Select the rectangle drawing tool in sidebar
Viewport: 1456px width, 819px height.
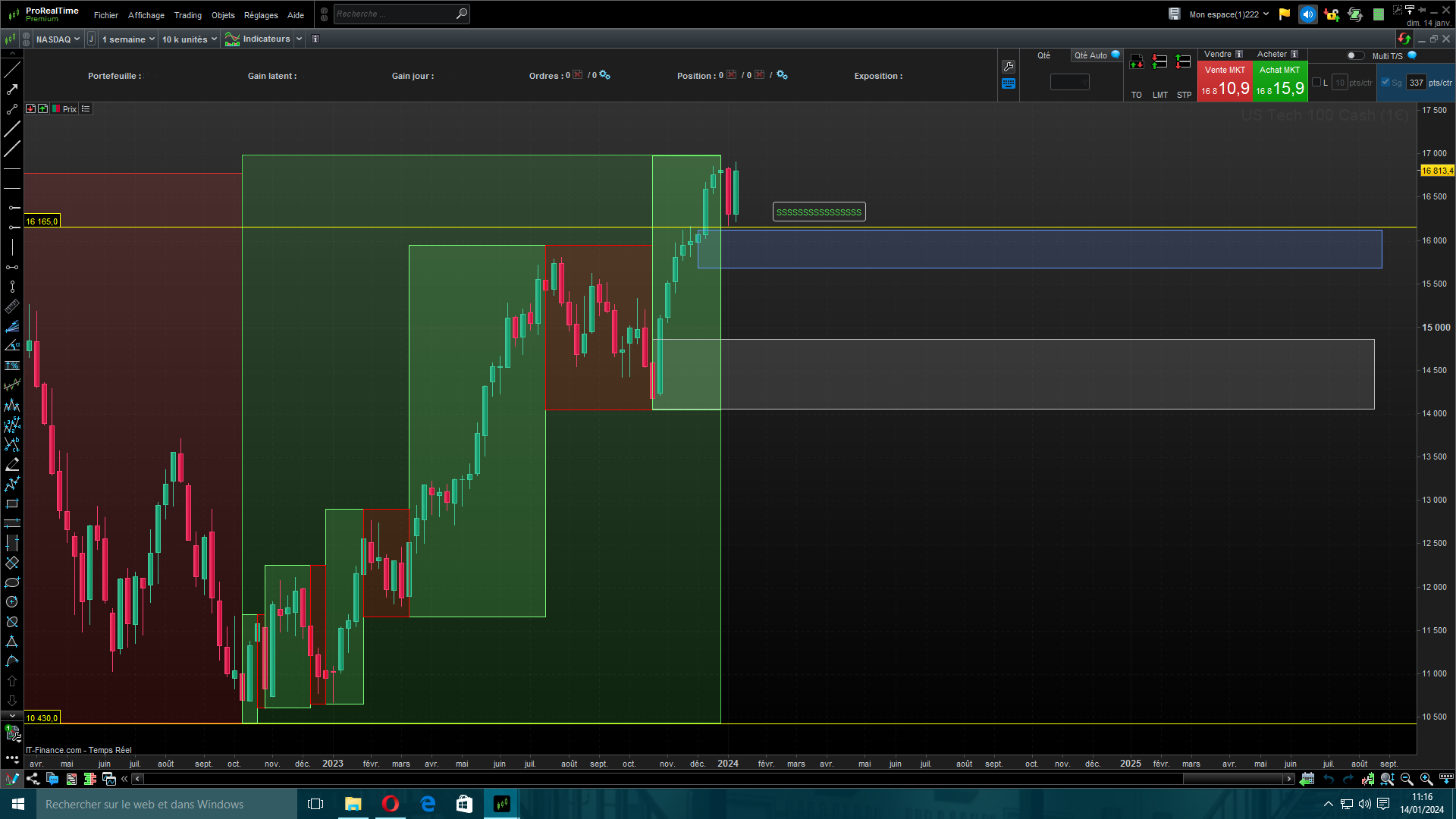[12, 504]
